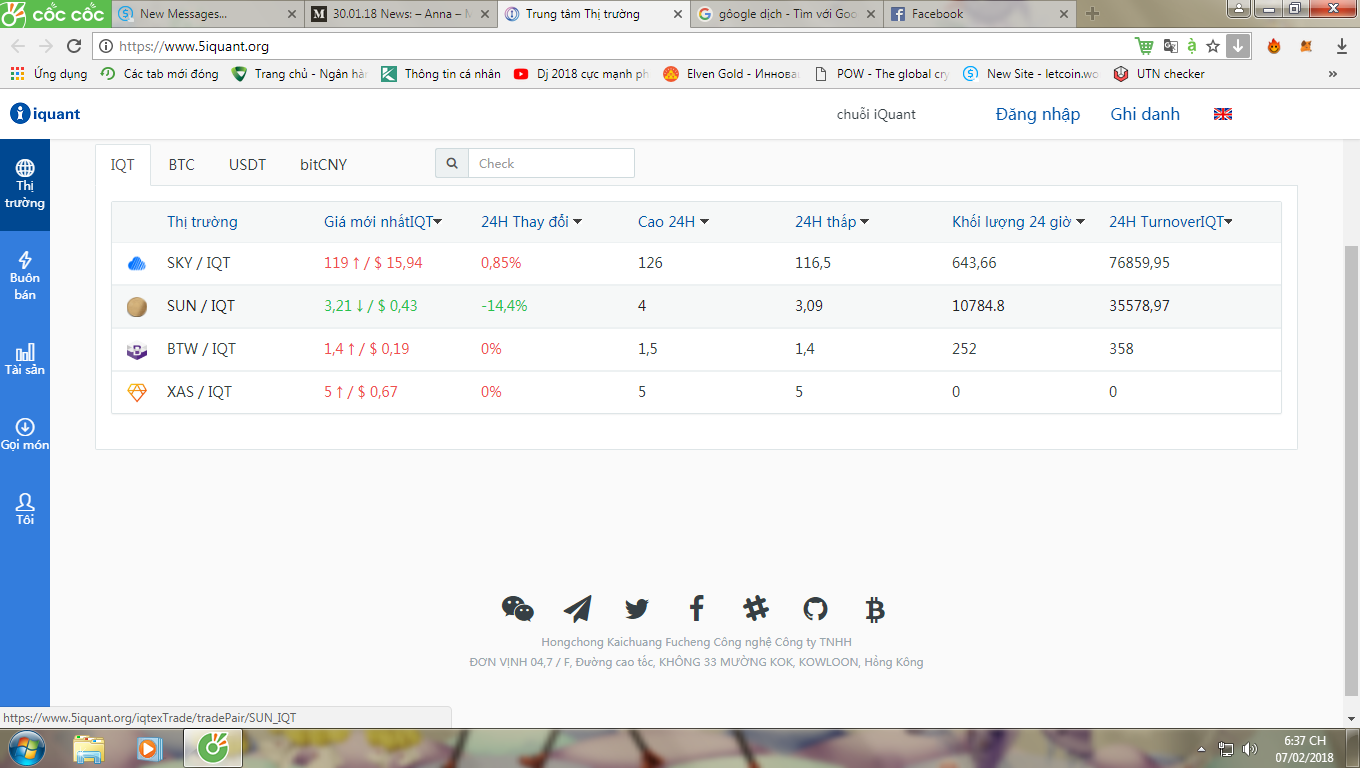Sort by 24H thấp column
This screenshot has height=768, width=1360.
pyautogui.click(x=832, y=222)
